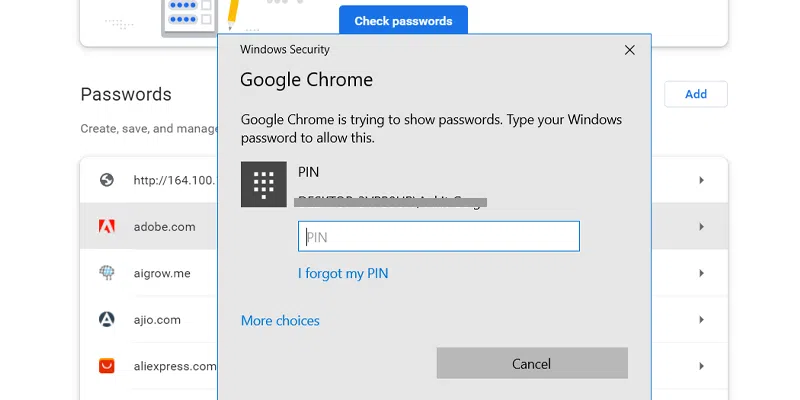Viewport: 800px width, 400px height.
Task: Expand the http://164.100 entry arrow
Action: pos(701,180)
